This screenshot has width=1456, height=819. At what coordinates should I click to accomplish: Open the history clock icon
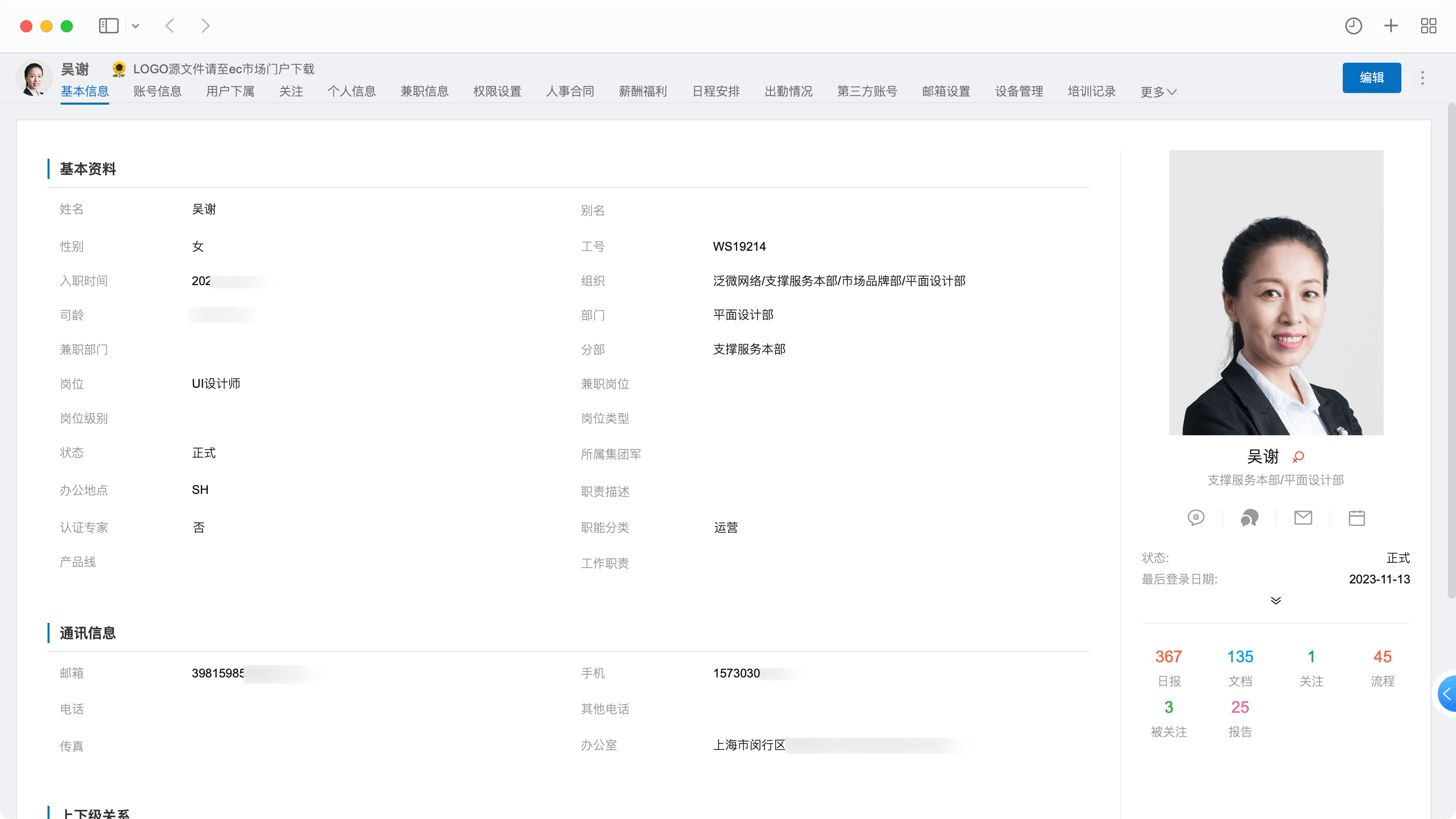(1353, 26)
